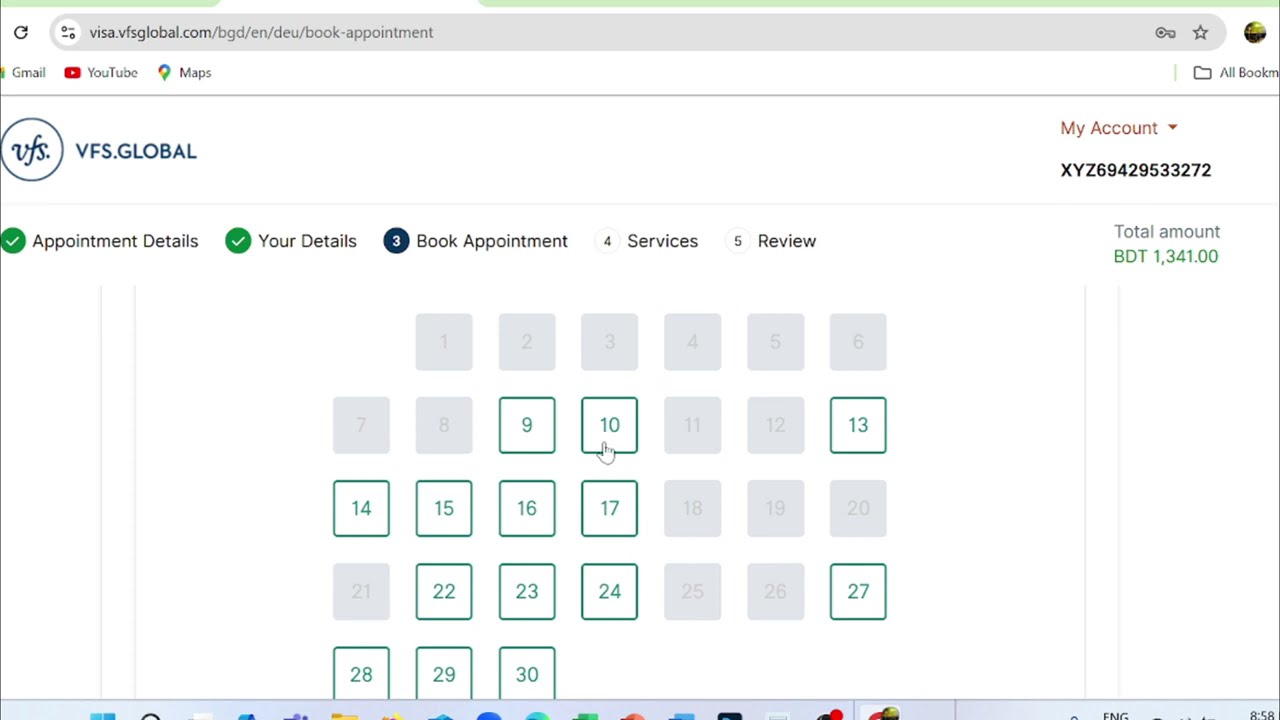Click the BDT 1,341.00 amount

[x=1166, y=256]
